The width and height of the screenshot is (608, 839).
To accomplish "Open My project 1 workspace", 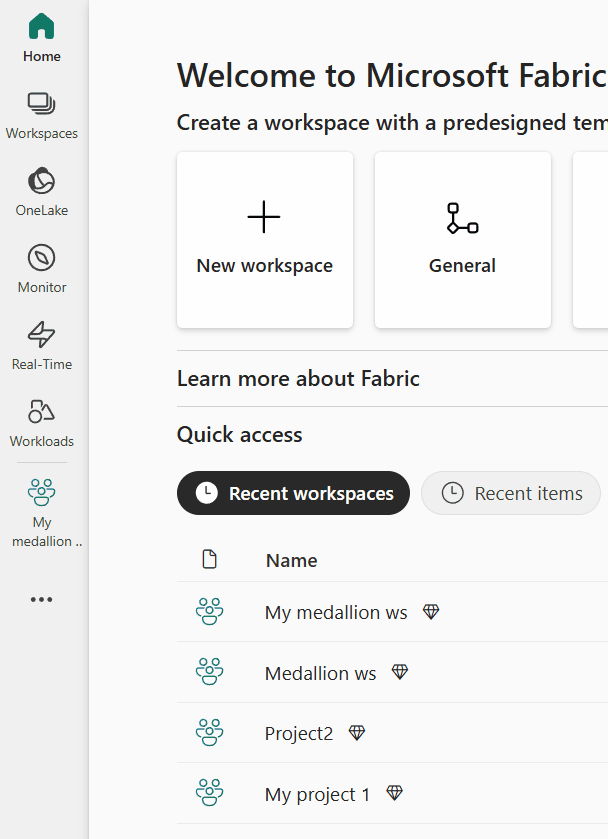I will (x=317, y=794).
